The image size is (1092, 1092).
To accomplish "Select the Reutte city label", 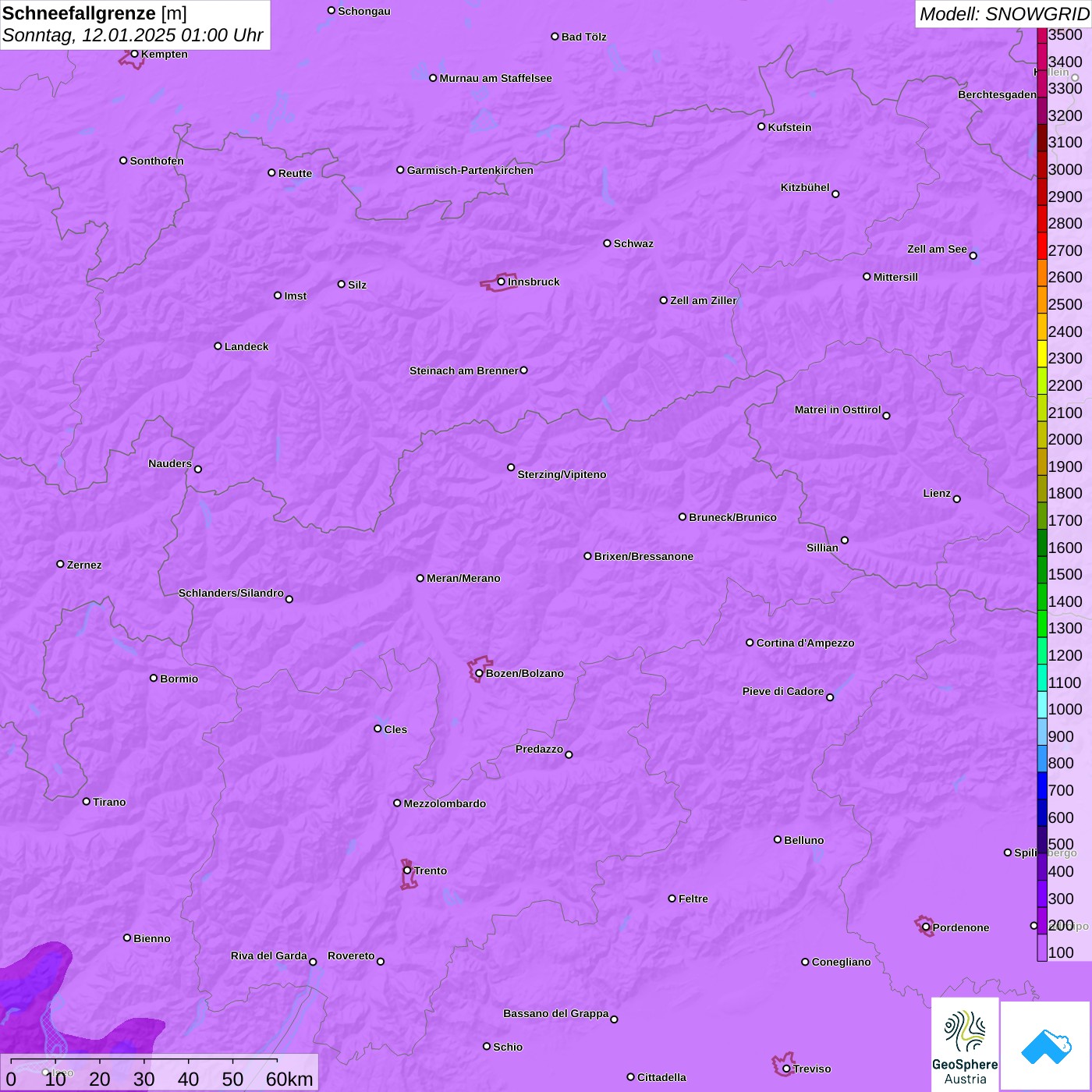I will click(295, 173).
